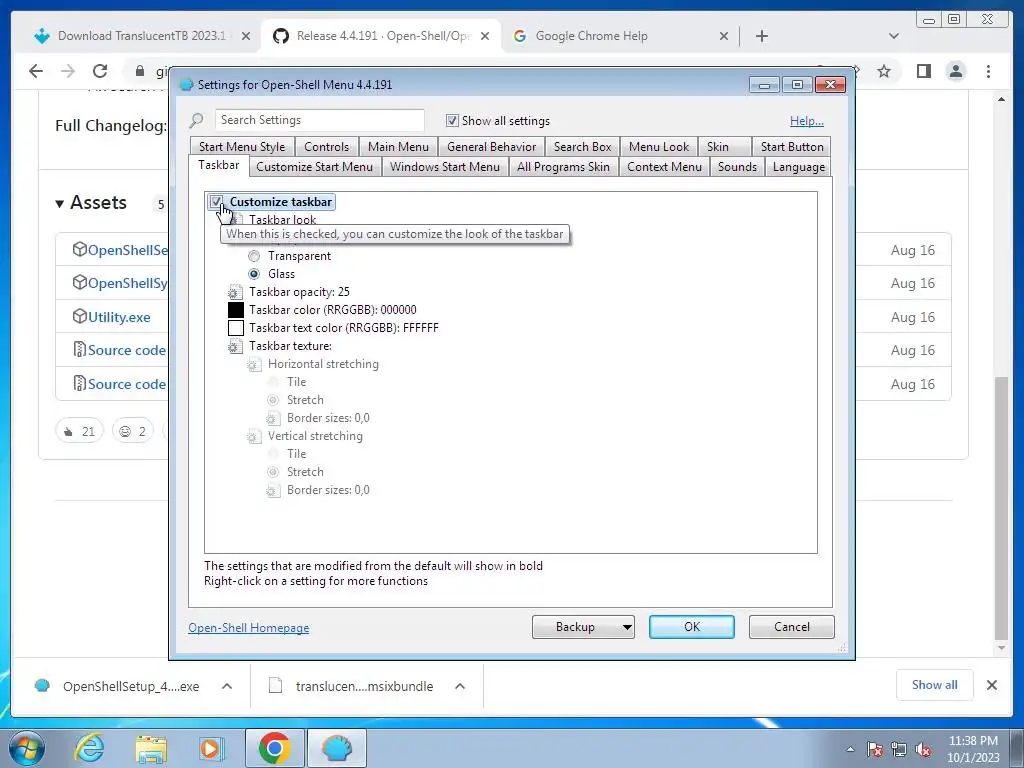Viewport: 1024px width, 768px height.
Task: Close the Chrome downloads bar
Action: [992, 685]
